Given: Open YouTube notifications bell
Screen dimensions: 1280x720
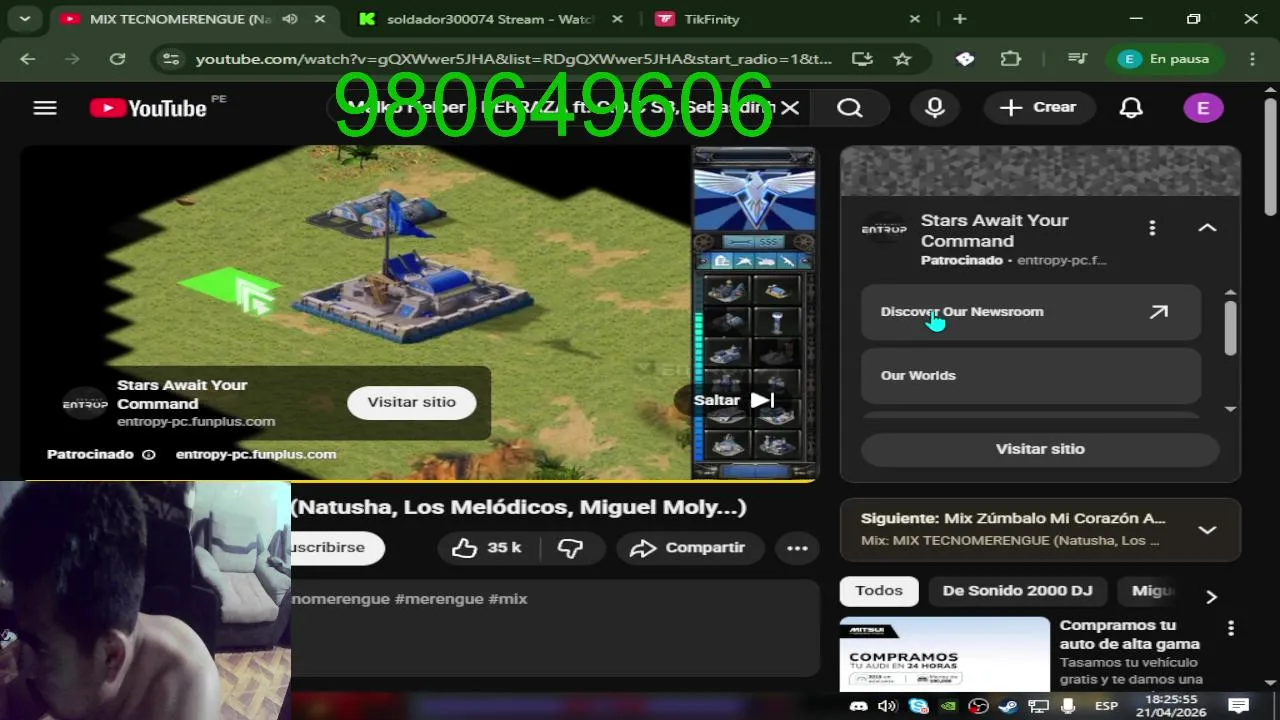Looking at the screenshot, I should [1131, 108].
